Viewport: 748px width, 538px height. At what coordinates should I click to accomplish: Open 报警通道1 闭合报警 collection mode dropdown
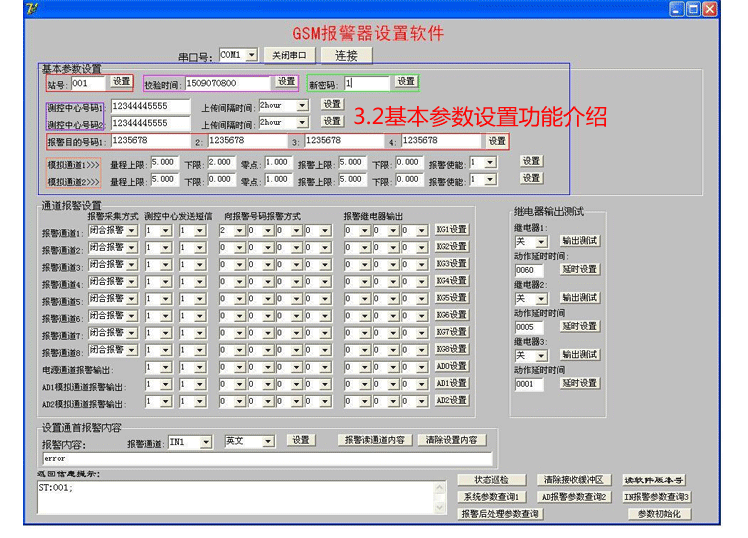pos(130,230)
